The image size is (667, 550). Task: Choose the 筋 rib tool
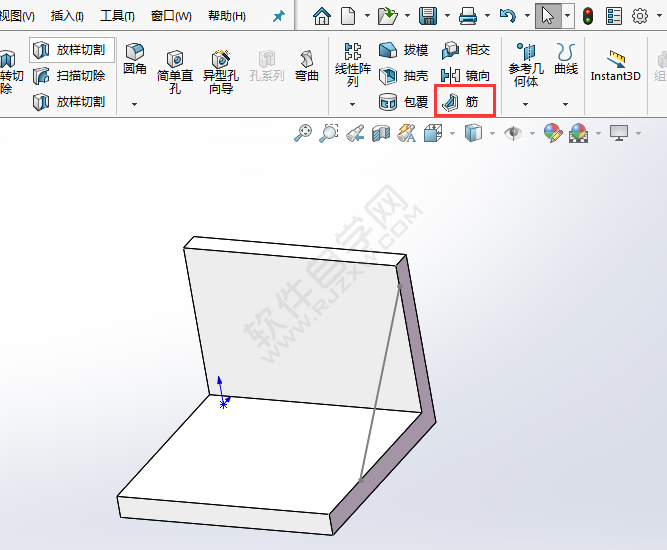tap(465, 101)
